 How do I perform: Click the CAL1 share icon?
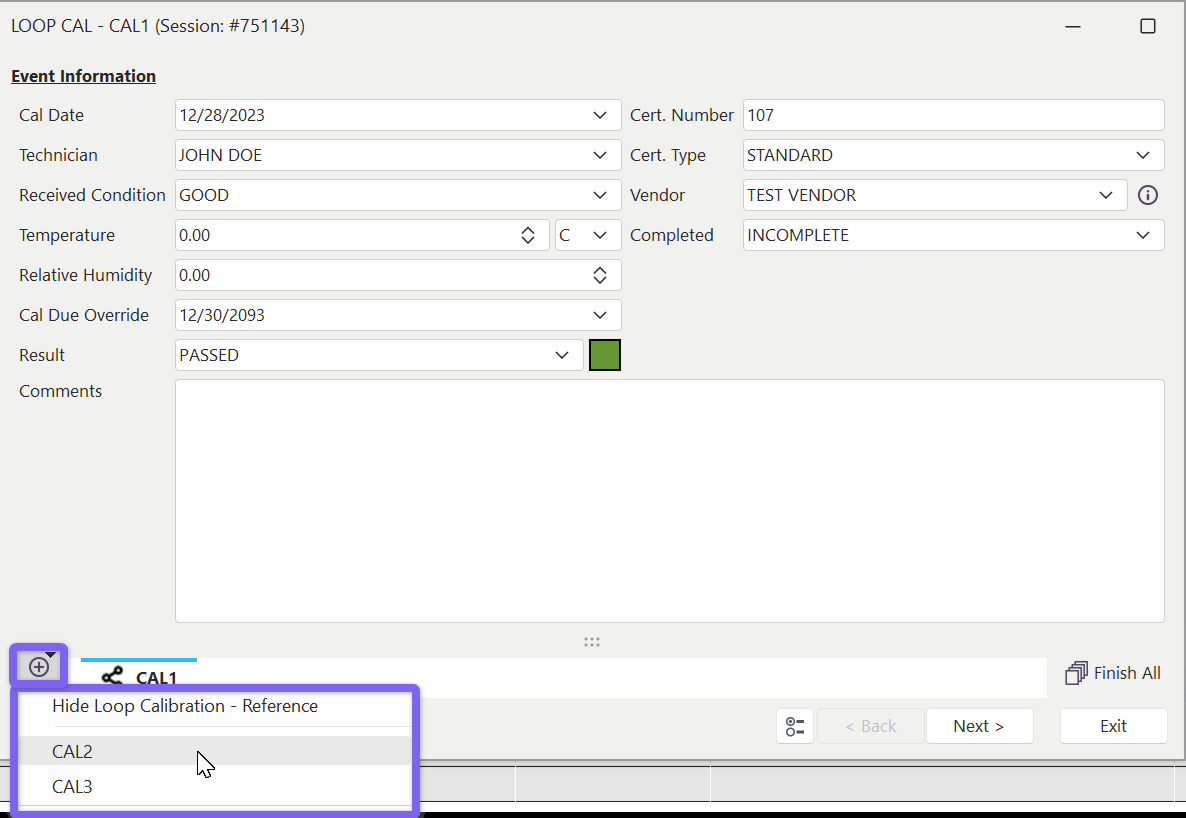(113, 677)
